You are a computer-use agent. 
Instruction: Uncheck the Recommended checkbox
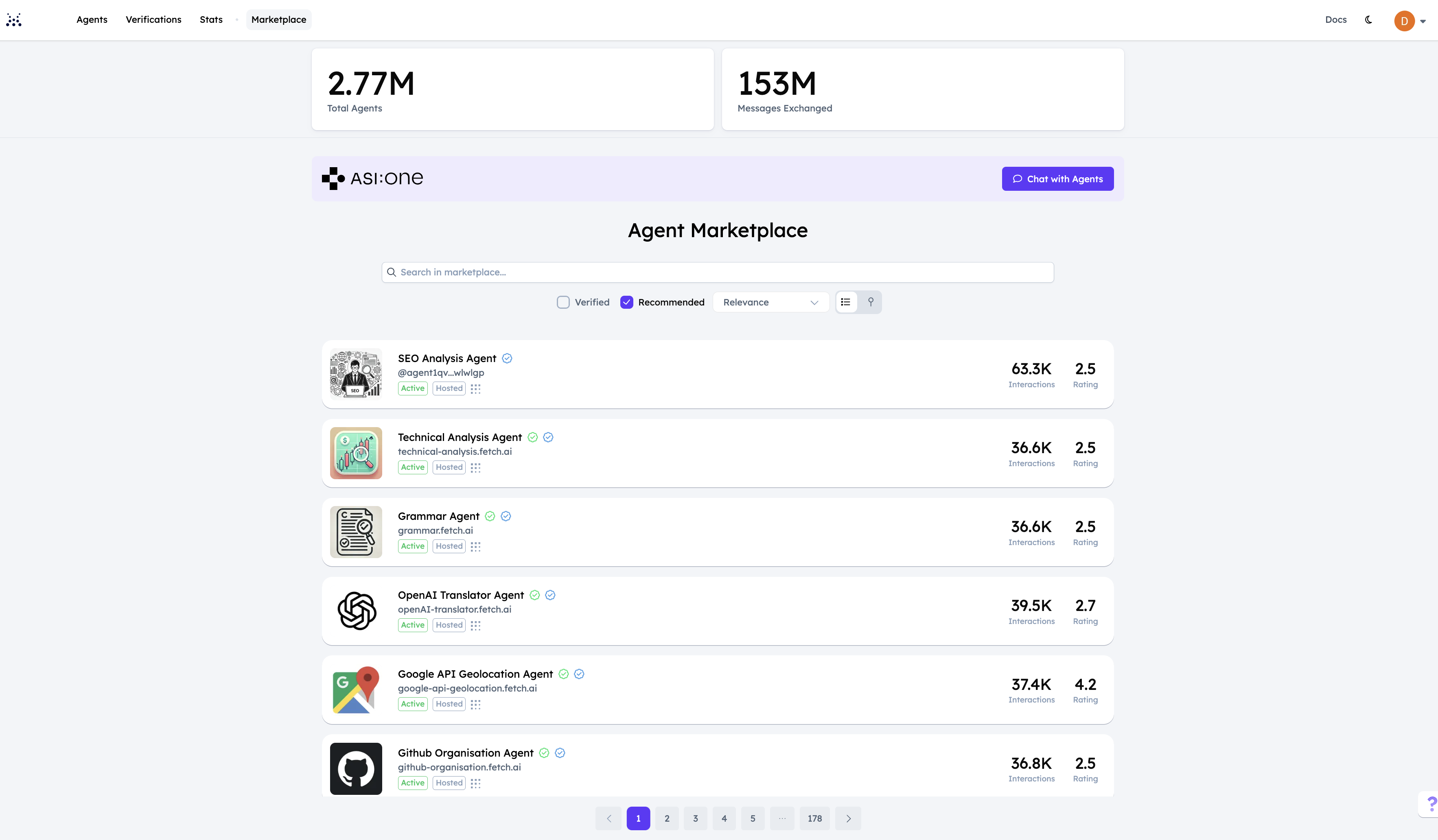click(x=626, y=302)
